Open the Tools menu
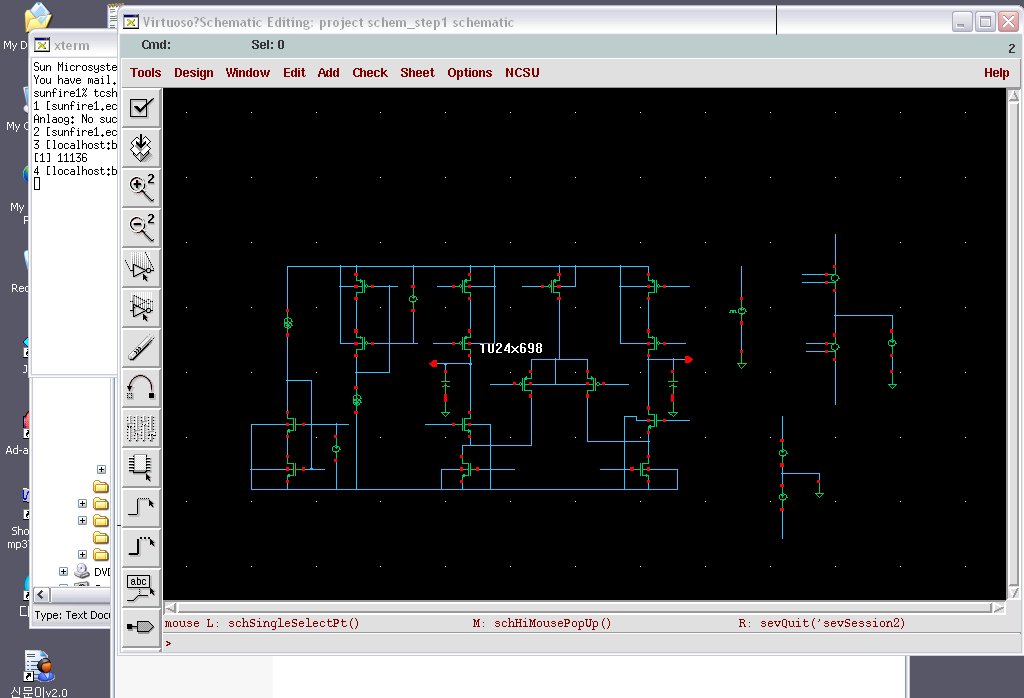The image size is (1024, 698). pos(145,72)
